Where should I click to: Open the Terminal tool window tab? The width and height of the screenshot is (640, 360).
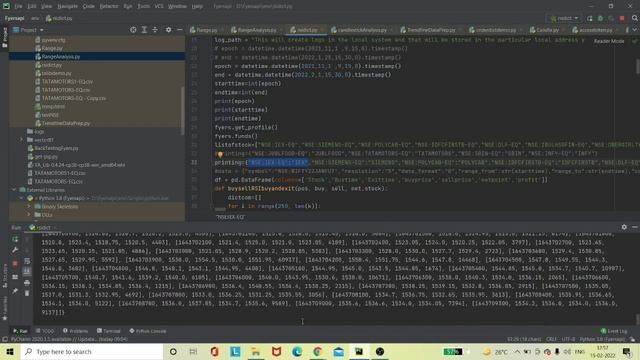[x=109, y=331]
